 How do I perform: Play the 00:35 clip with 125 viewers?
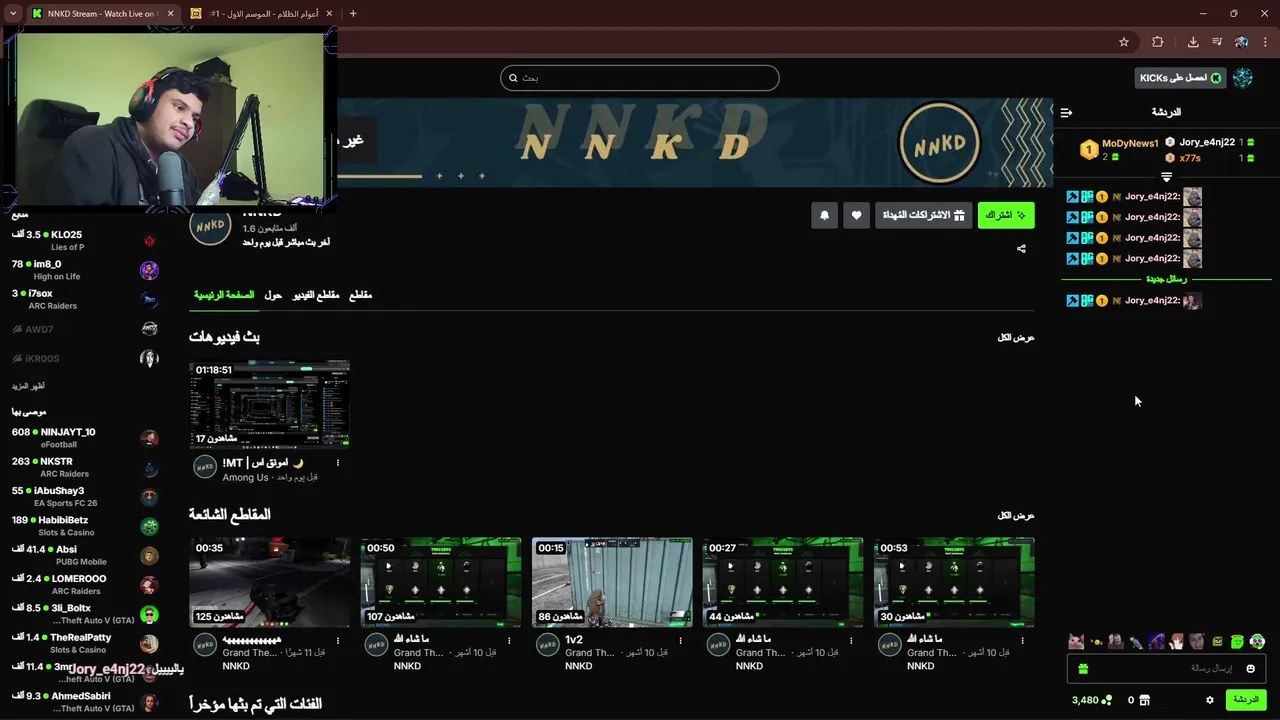point(270,582)
